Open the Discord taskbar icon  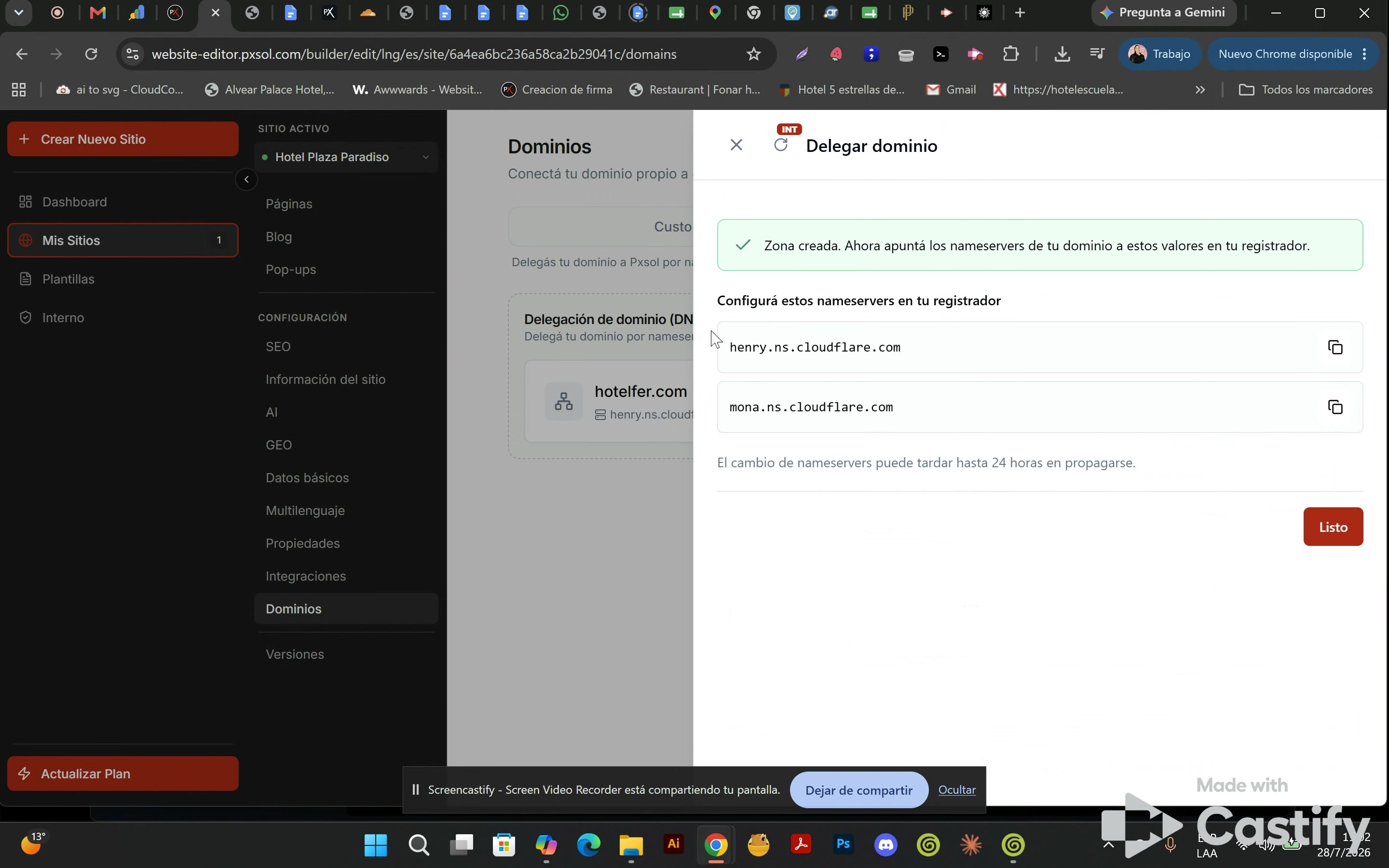click(x=885, y=844)
